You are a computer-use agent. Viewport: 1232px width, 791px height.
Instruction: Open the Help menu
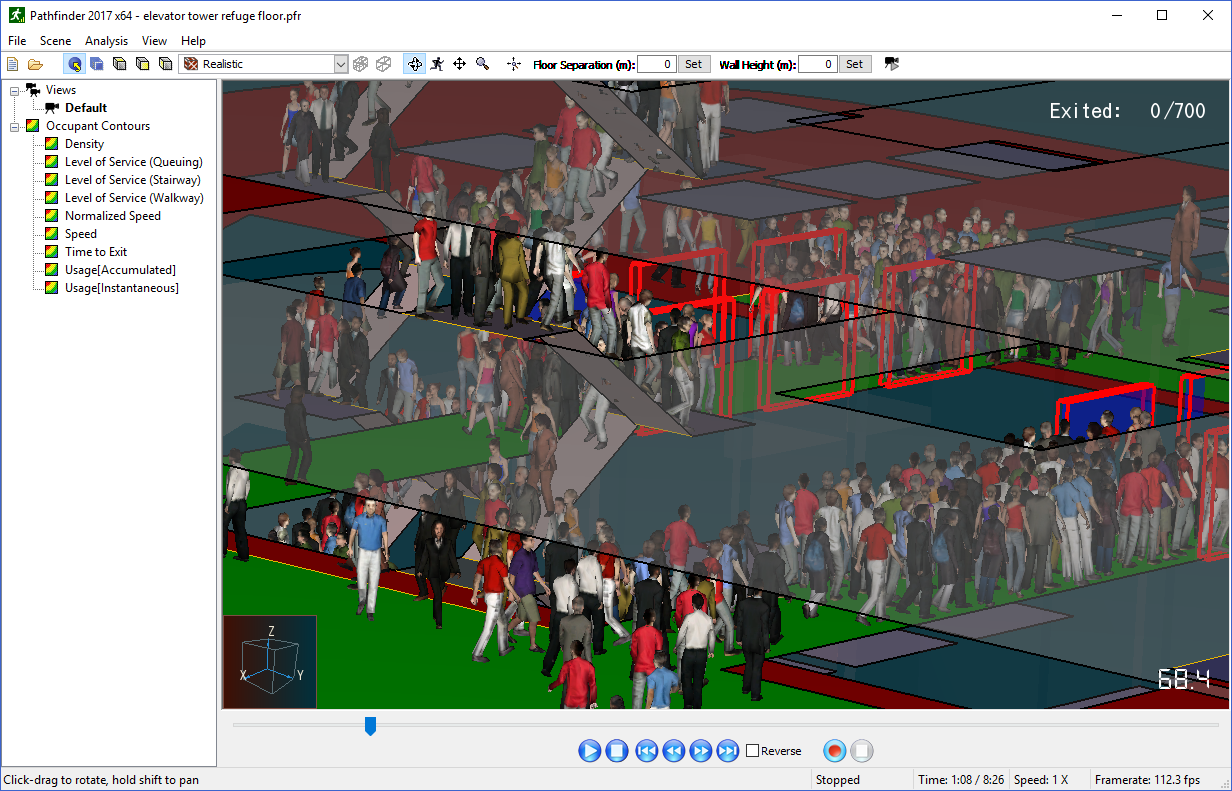[194, 41]
